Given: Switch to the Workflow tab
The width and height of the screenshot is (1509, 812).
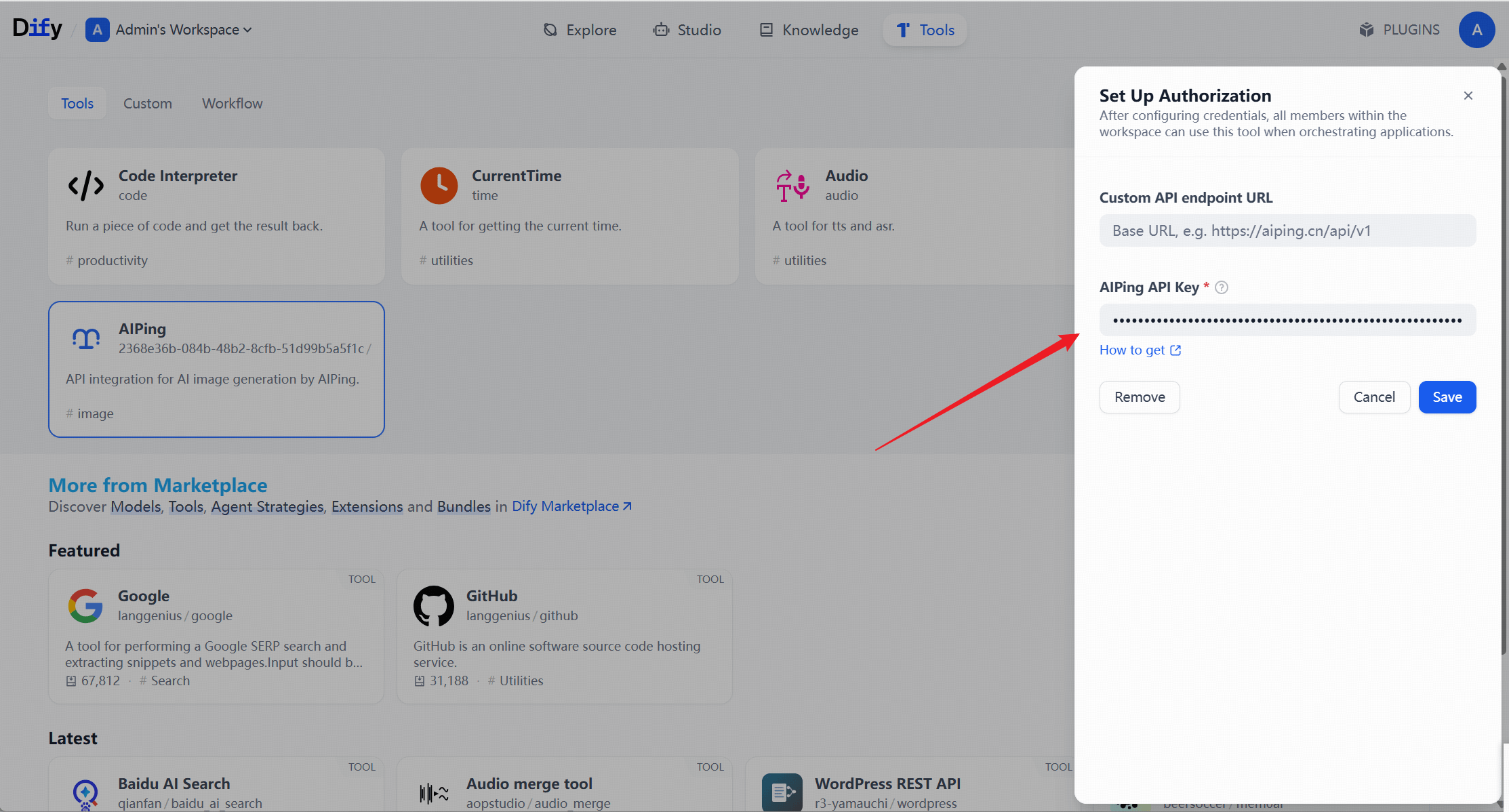Looking at the screenshot, I should [232, 103].
